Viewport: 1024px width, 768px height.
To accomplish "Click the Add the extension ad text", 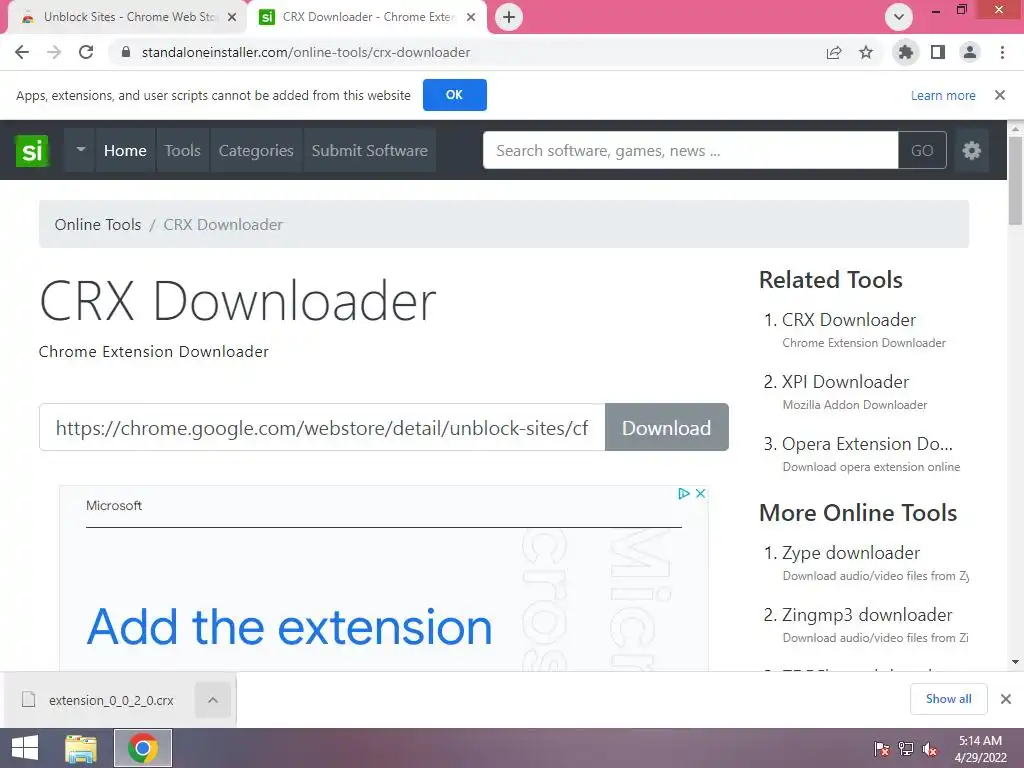I will [289, 627].
